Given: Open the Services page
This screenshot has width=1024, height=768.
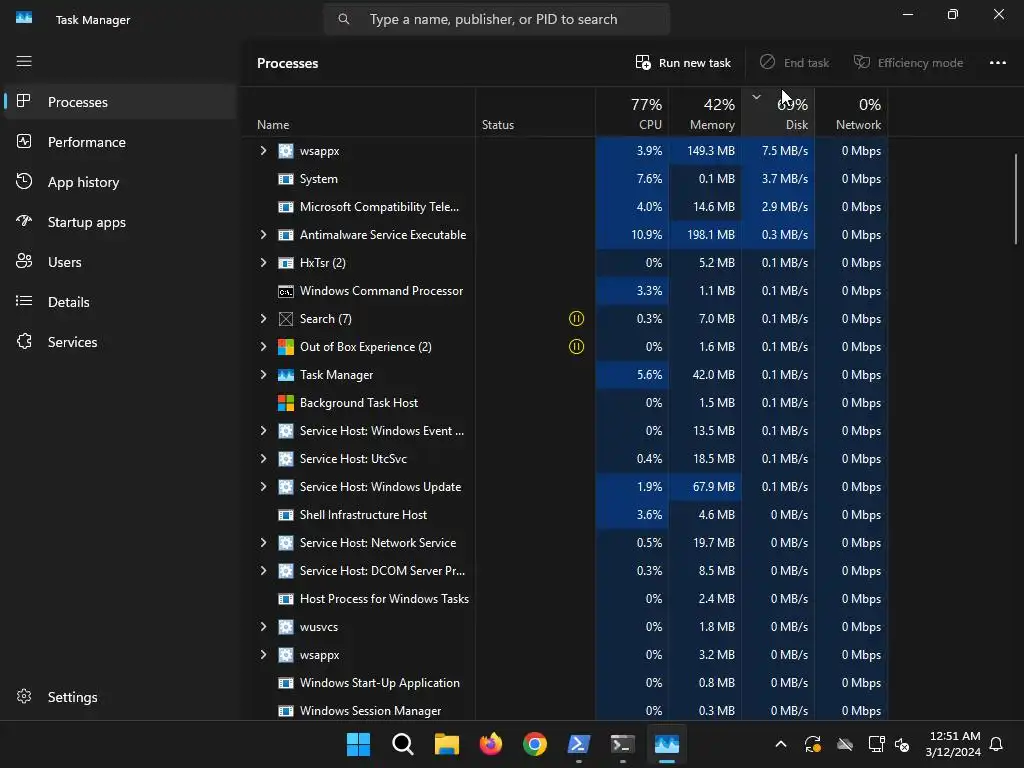Looking at the screenshot, I should (120, 342).
